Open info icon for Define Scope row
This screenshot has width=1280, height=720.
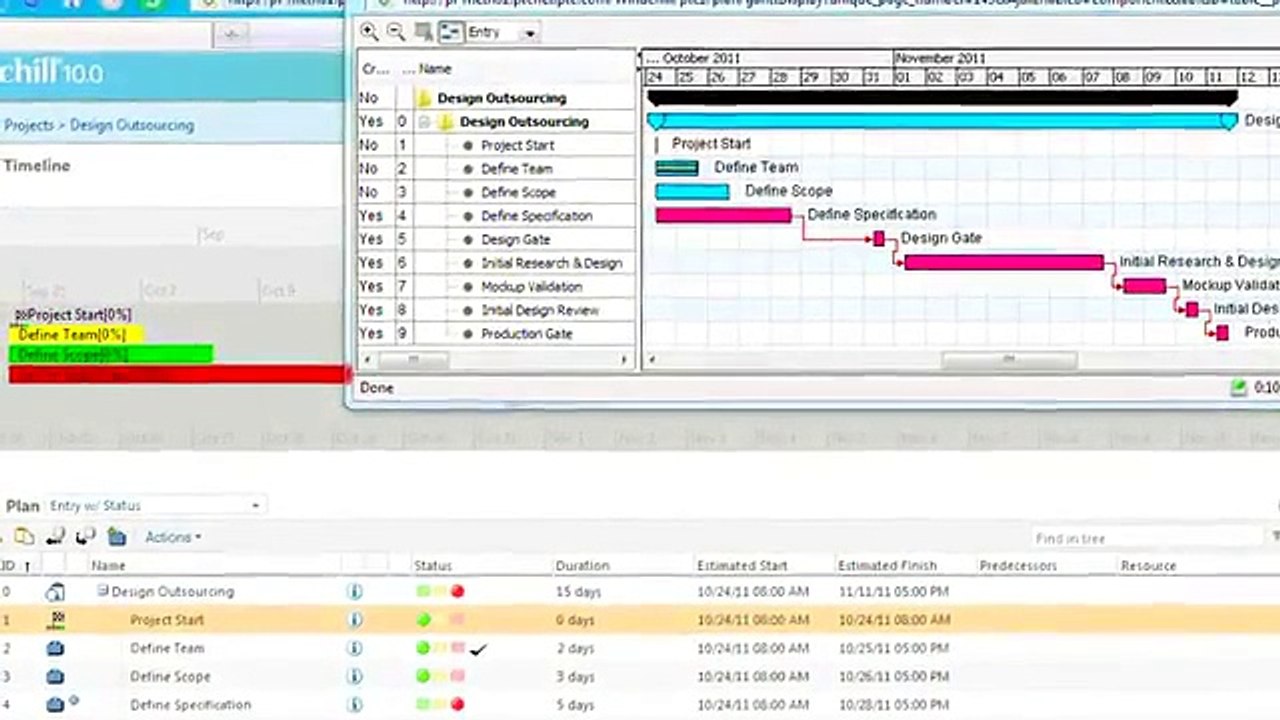(x=354, y=676)
